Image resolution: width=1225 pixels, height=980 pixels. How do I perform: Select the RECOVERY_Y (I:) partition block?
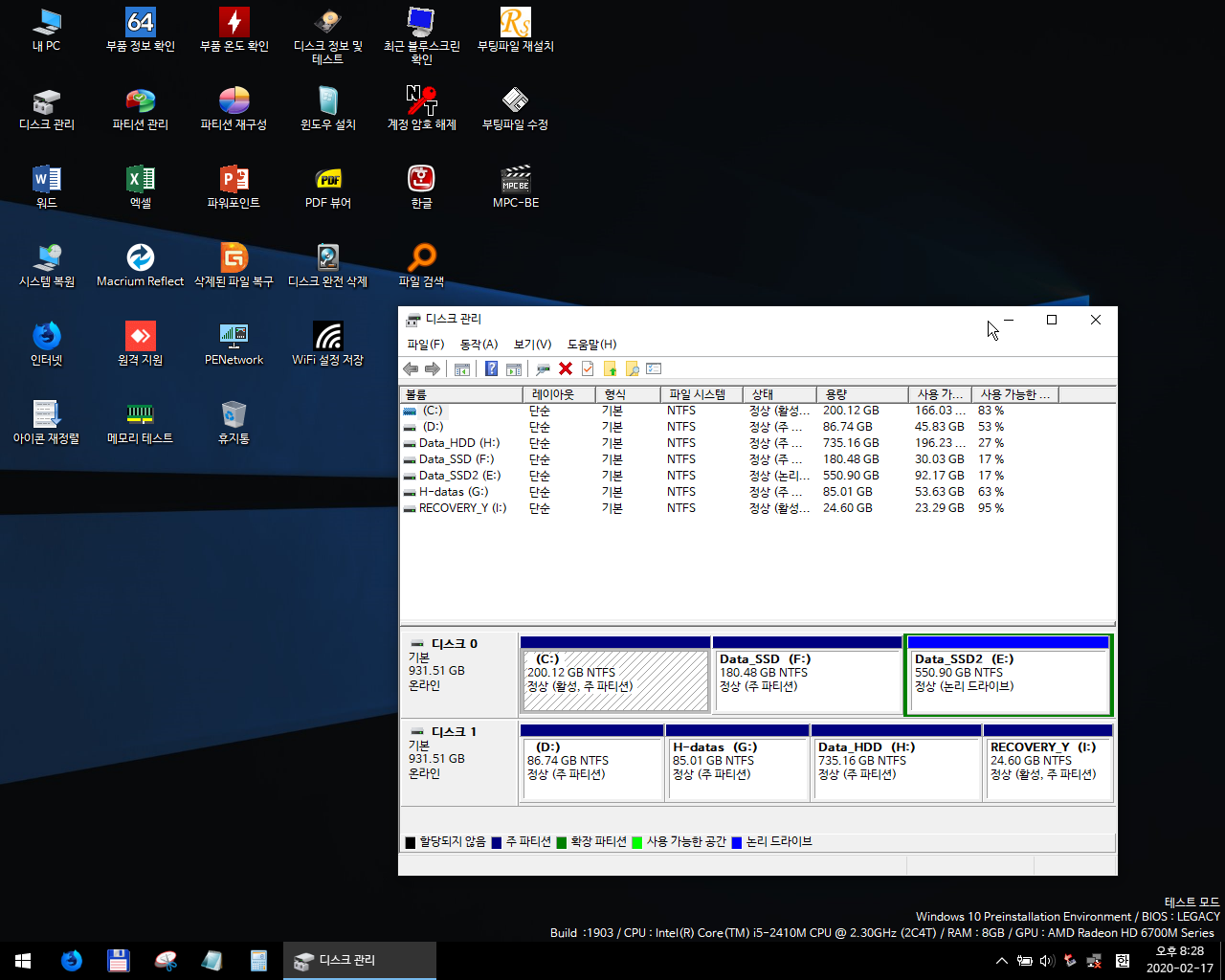[1049, 763]
